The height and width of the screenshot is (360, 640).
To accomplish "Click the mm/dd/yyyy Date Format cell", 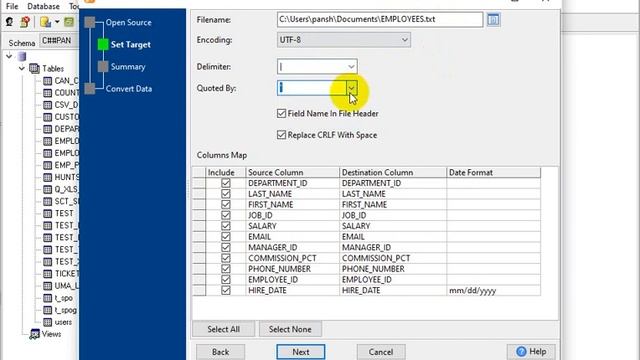I will pyautogui.click(x=493, y=290).
